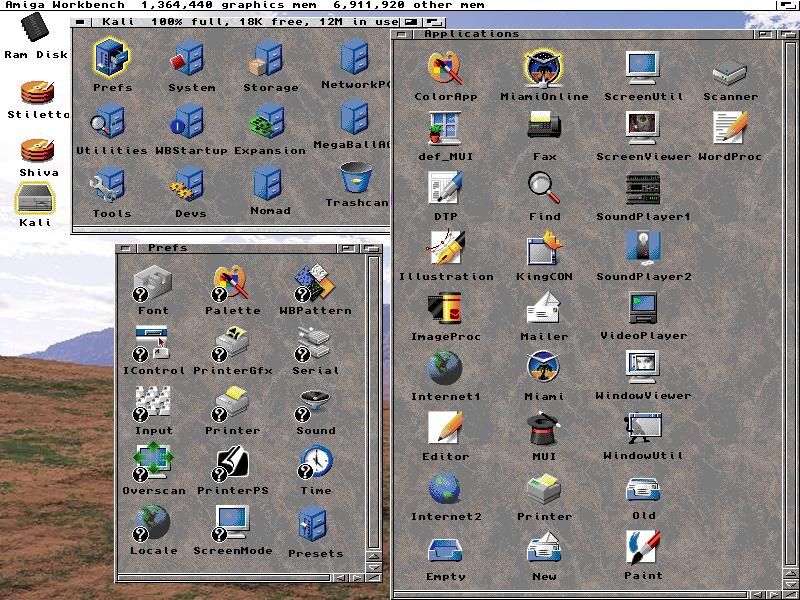The image size is (800, 600).
Task: Select the Miami icon in Applications
Action: coord(543,366)
